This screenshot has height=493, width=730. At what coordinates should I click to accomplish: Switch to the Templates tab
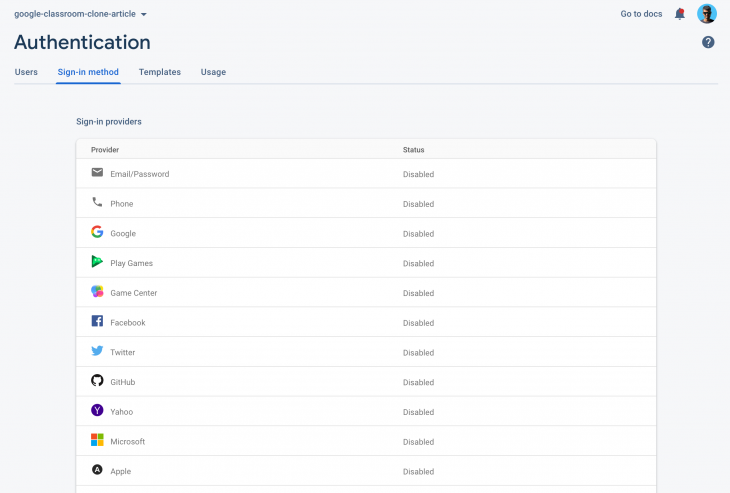click(x=160, y=72)
